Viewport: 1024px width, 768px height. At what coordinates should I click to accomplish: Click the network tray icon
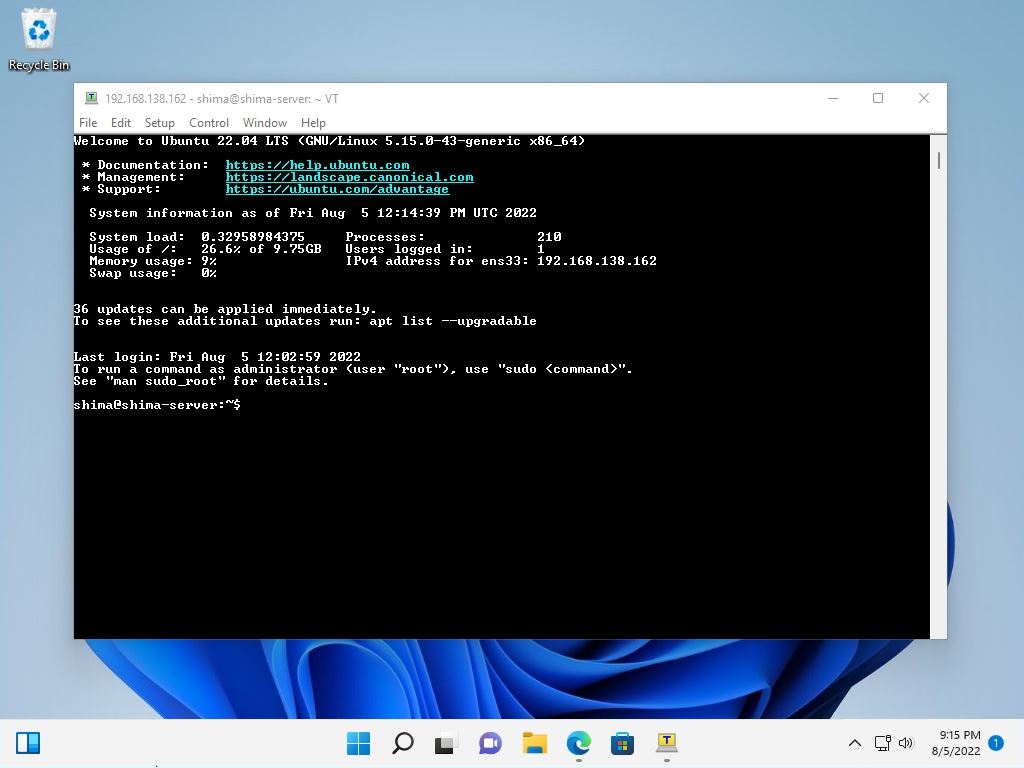click(x=882, y=743)
